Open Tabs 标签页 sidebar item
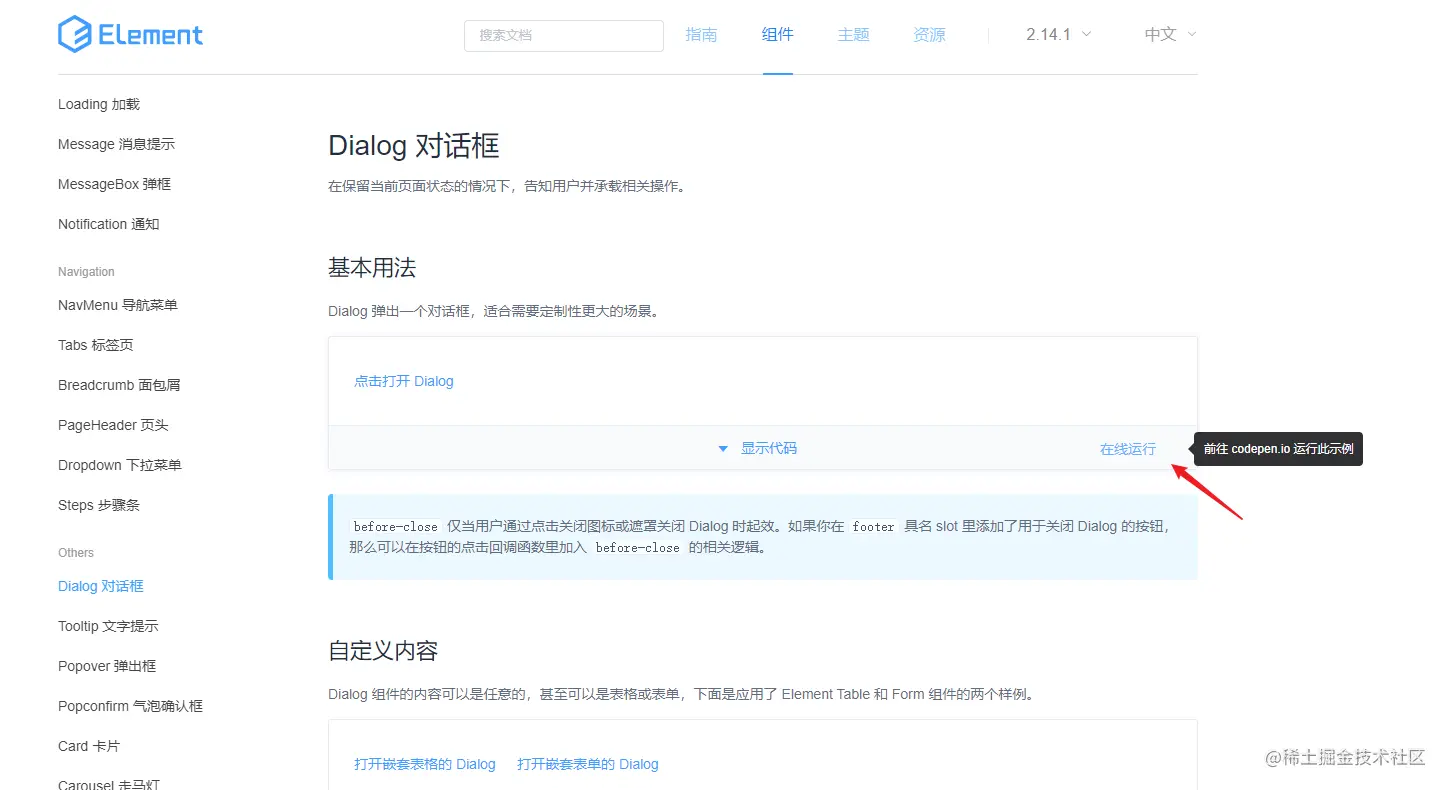The width and height of the screenshot is (1448, 790). tap(96, 345)
